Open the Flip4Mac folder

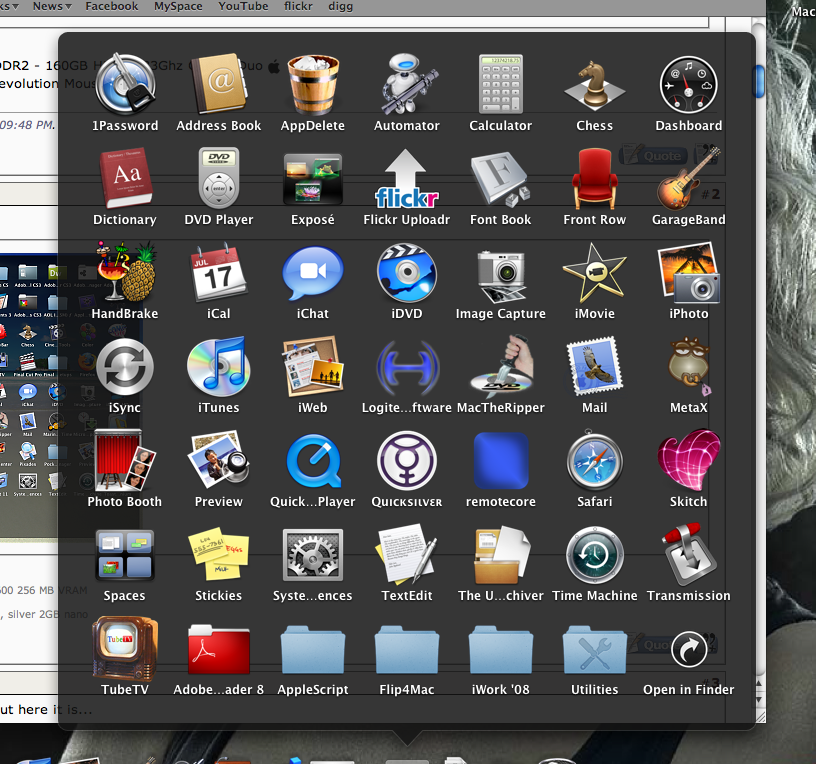click(406, 650)
